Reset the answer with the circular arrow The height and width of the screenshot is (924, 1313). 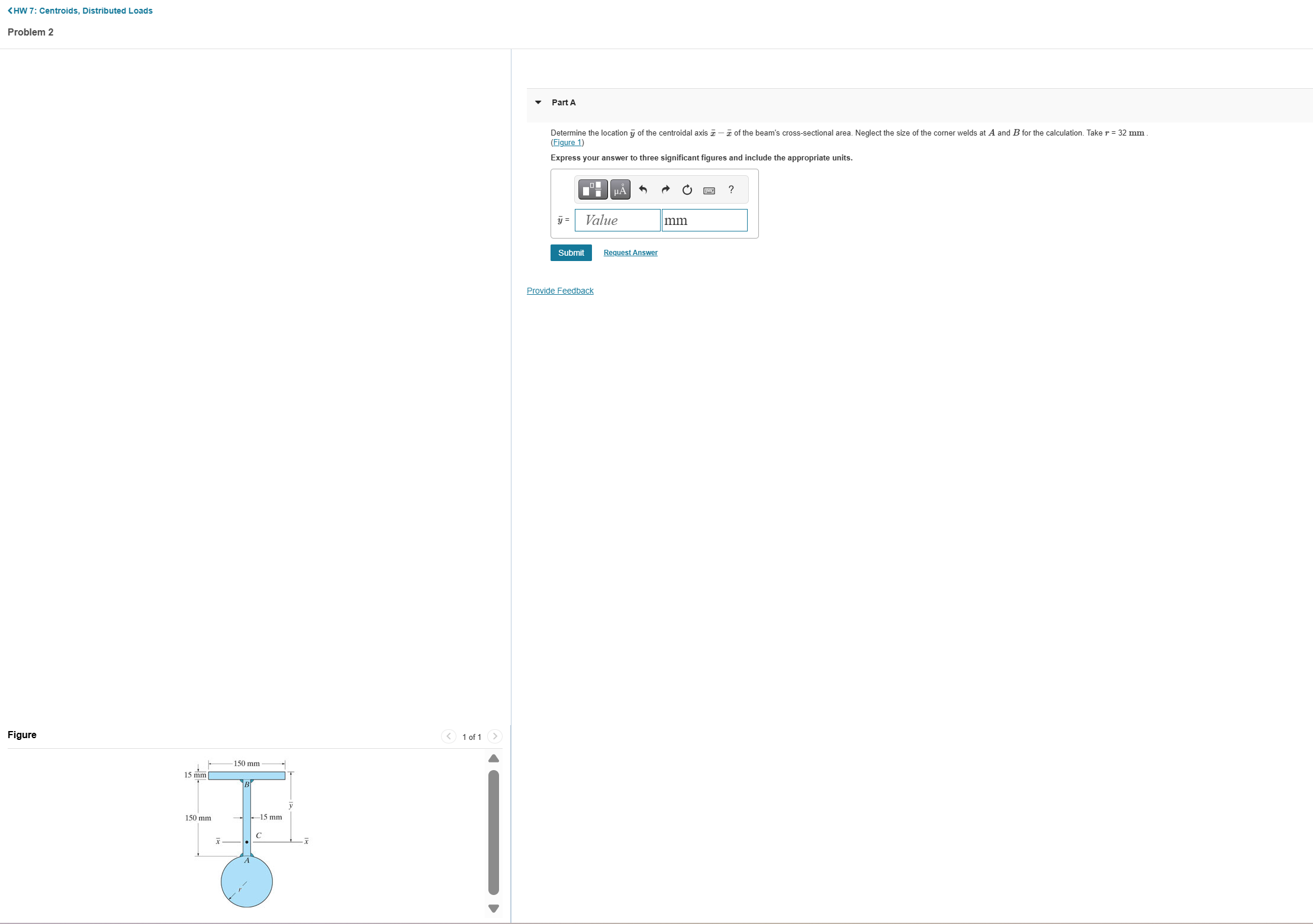coord(687,189)
